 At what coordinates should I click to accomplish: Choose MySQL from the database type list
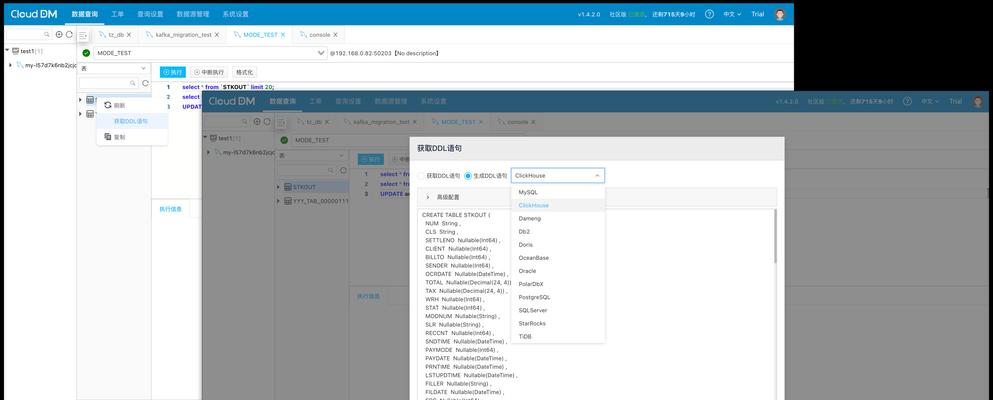pyautogui.click(x=557, y=192)
